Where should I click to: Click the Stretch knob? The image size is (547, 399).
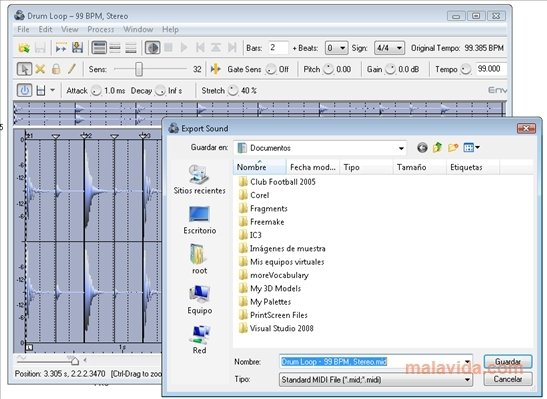coord(233,91)
